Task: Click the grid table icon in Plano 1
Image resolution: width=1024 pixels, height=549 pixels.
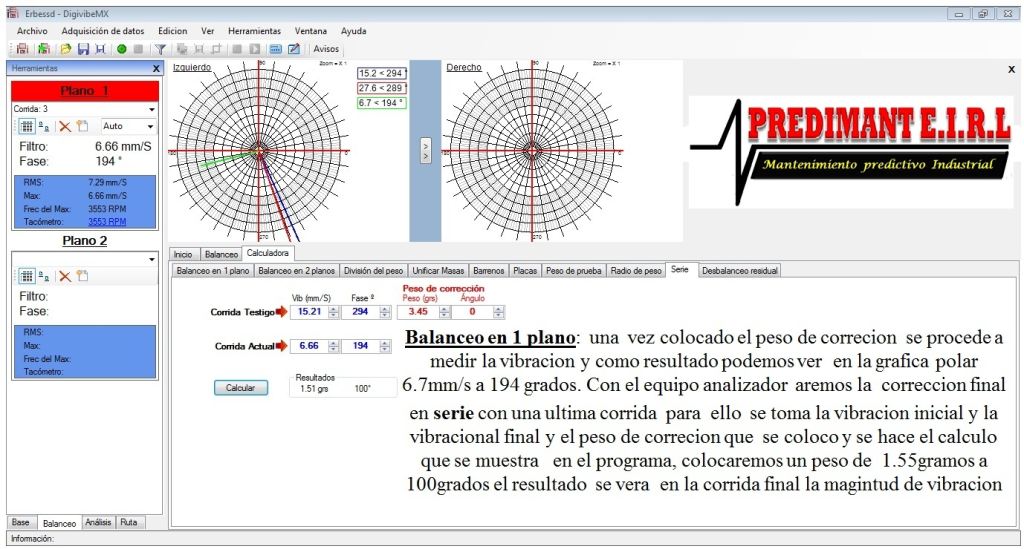Action: 27,127
